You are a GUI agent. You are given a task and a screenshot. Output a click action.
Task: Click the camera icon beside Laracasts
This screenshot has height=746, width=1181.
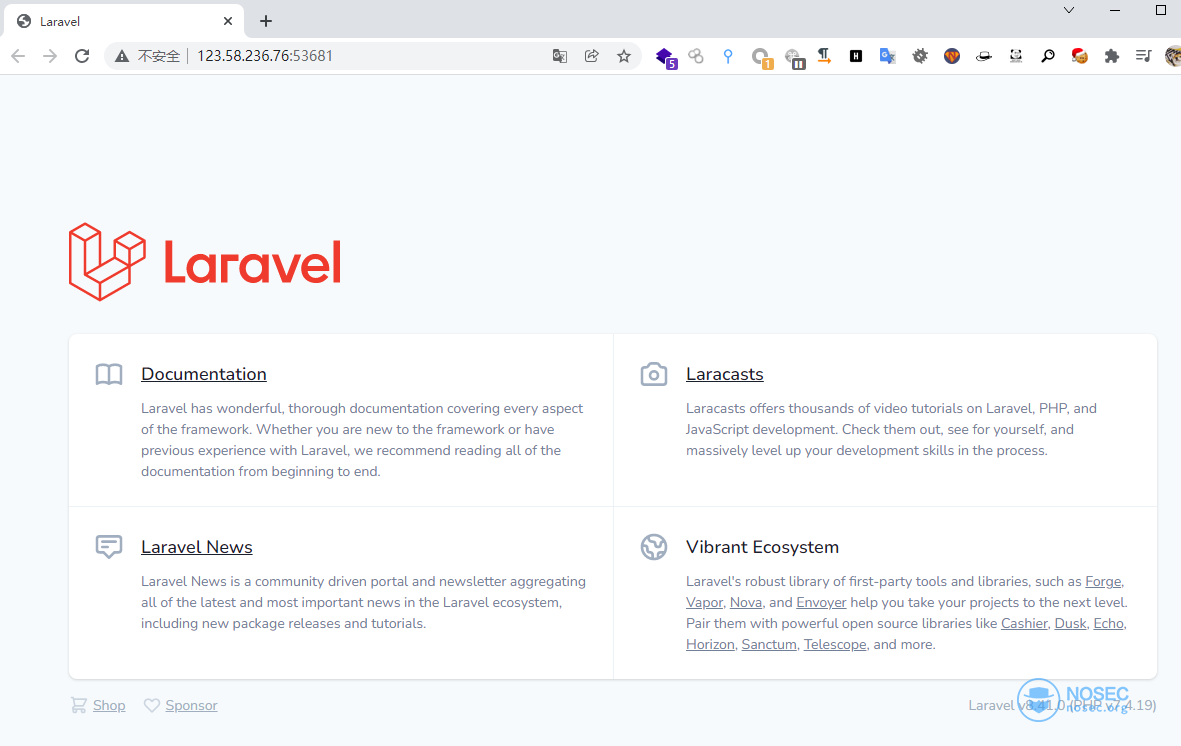654,375
